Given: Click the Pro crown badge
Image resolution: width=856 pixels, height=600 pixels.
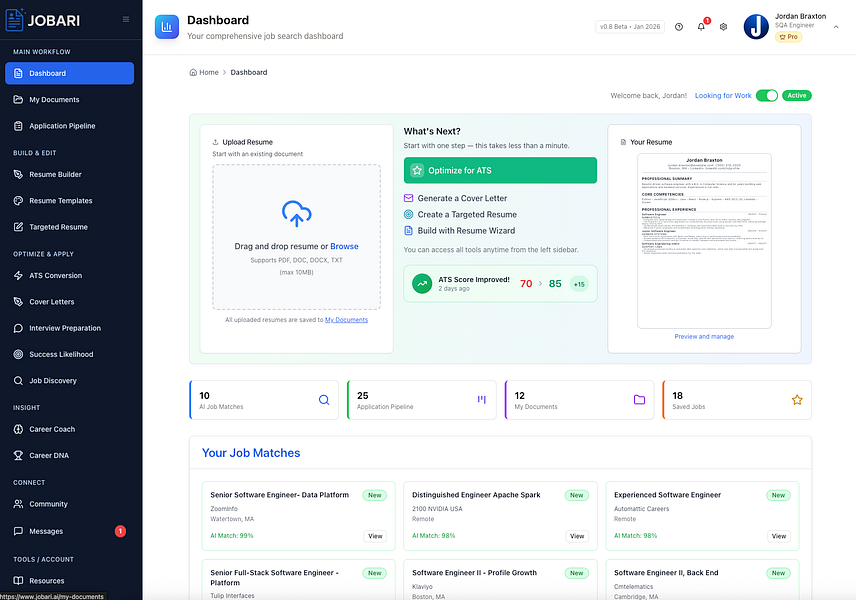Looking at the screenshot, I should click(788, 37).
